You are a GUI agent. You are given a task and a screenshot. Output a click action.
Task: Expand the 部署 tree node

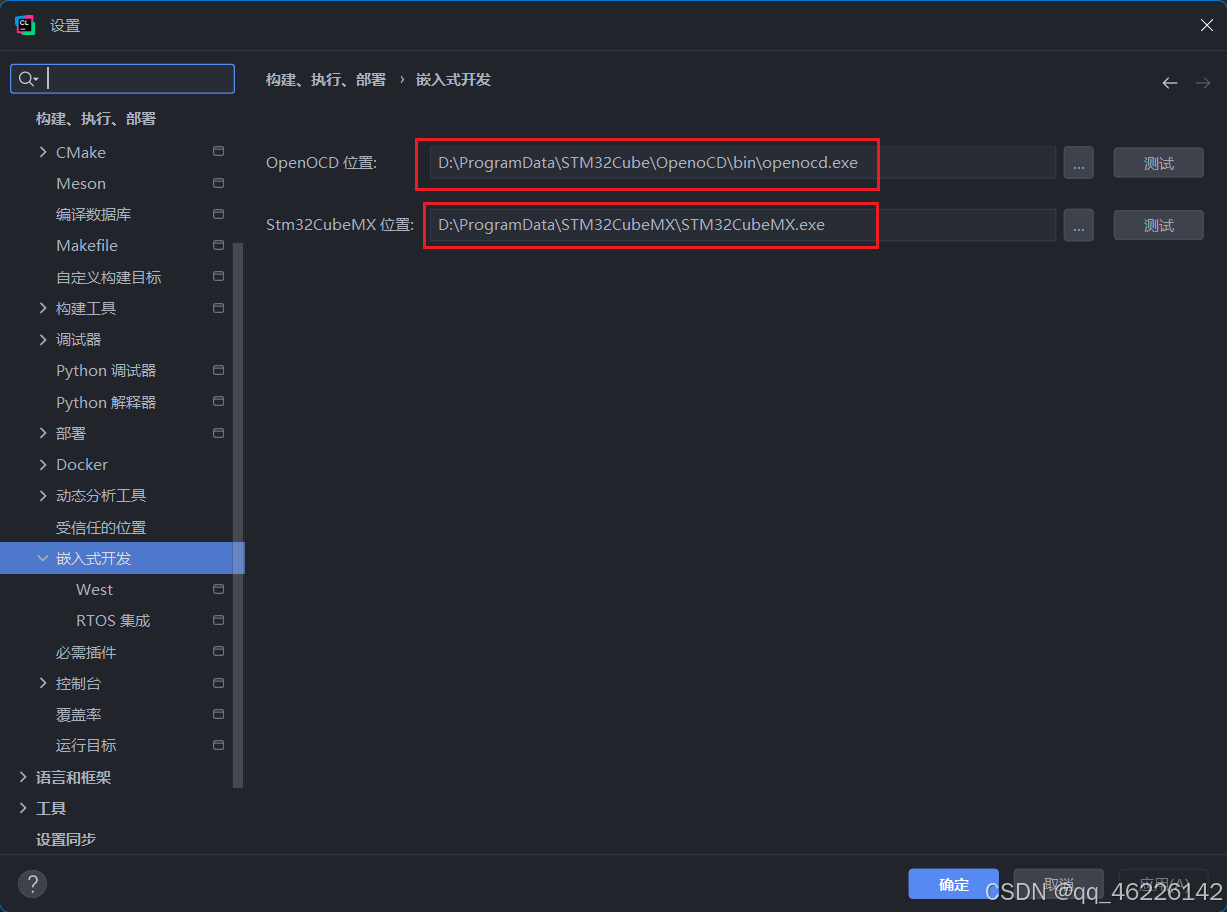43,433
